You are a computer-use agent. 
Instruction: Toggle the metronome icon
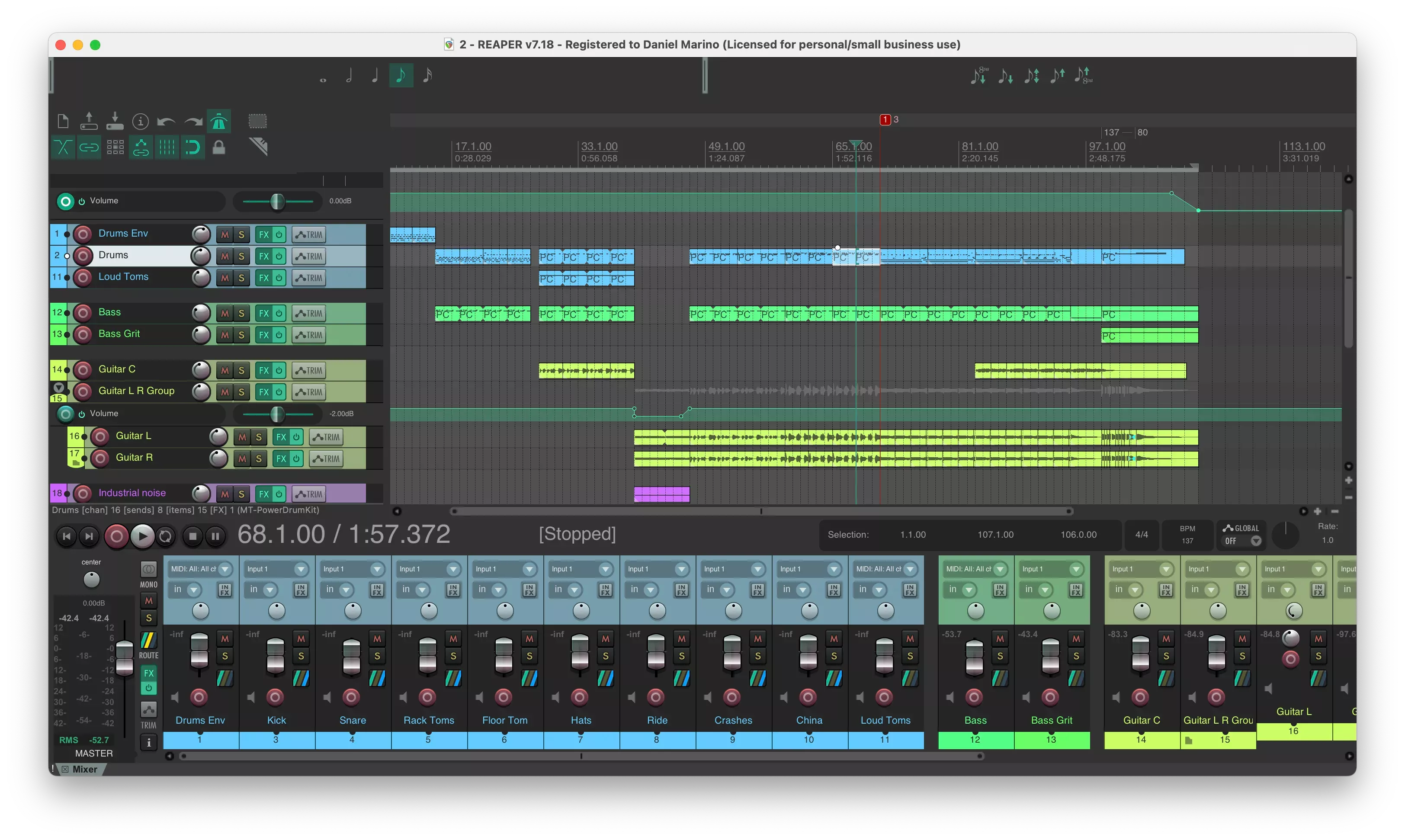218,121
